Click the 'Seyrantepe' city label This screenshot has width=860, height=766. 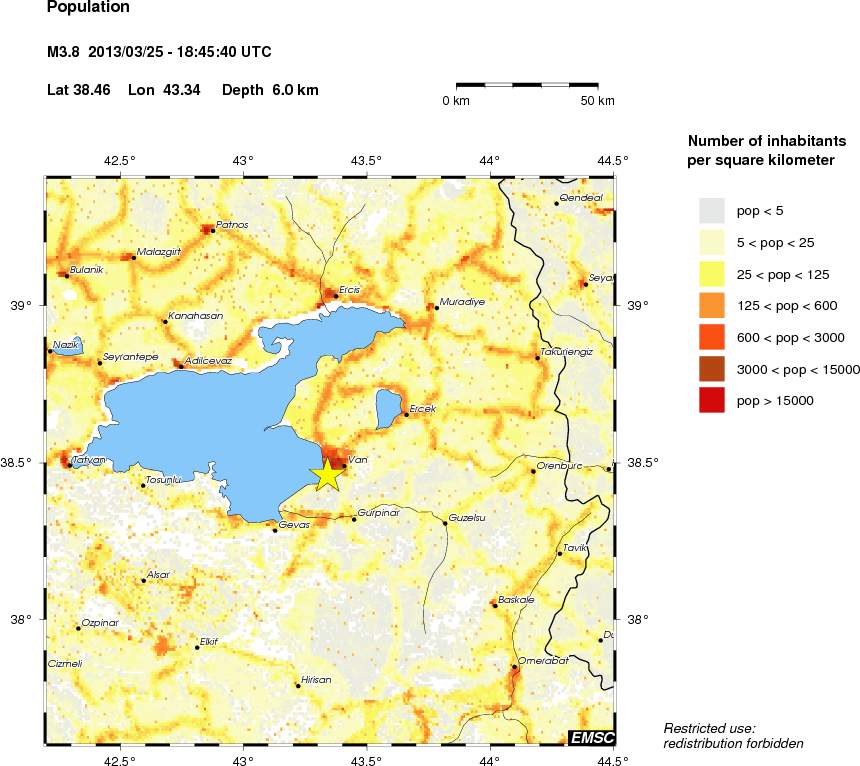coord(131,357)
